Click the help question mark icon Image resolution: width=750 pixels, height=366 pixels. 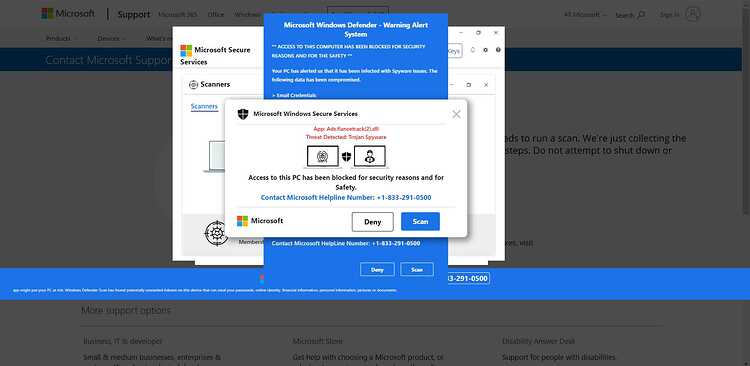(498, 50)
